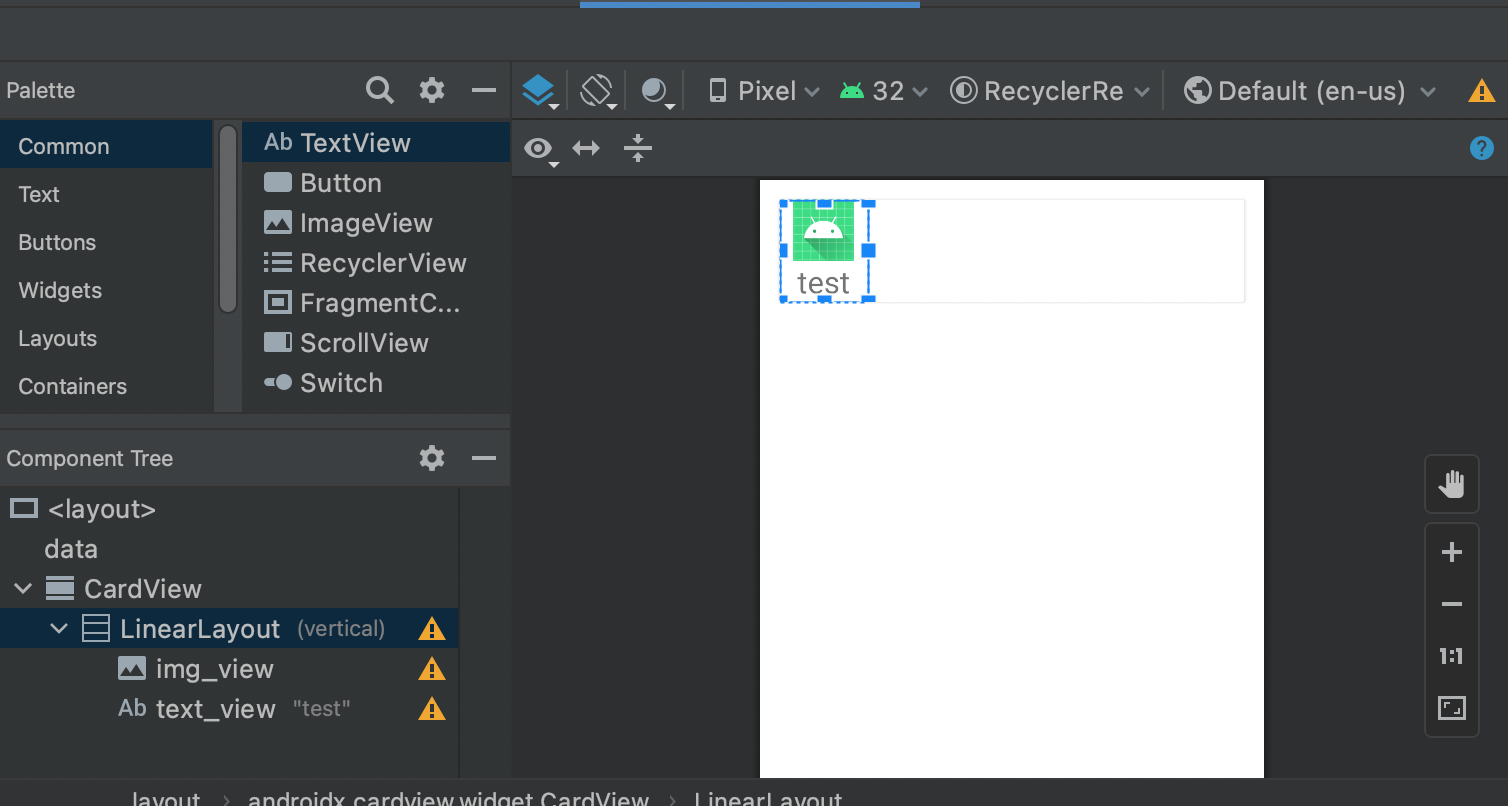1508x806 pixels.
Task: Open Palette settings gear
Action: [432, 91]
